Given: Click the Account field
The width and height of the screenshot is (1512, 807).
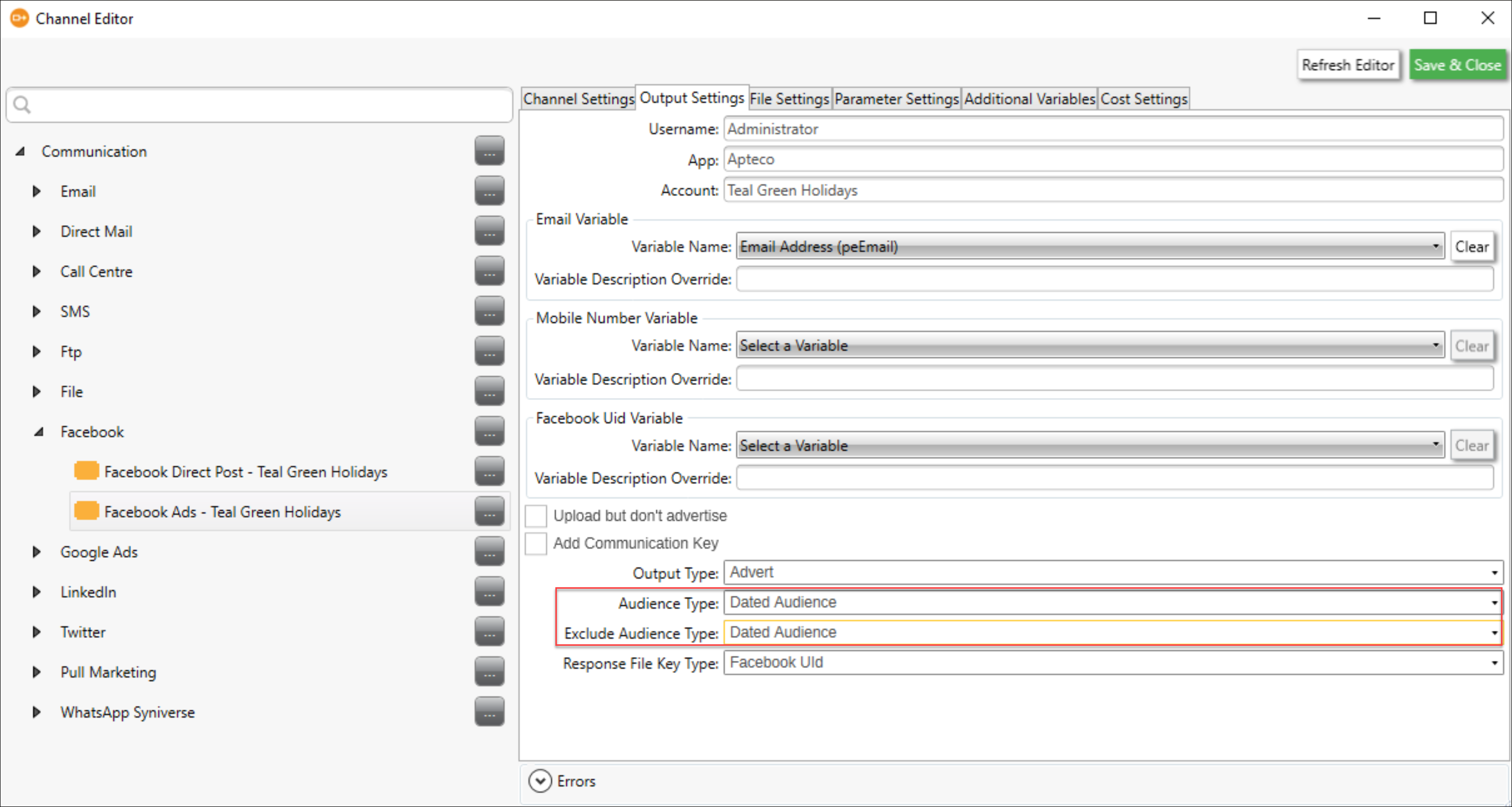Looking at the screenshot, I should tap(1113, 190).
